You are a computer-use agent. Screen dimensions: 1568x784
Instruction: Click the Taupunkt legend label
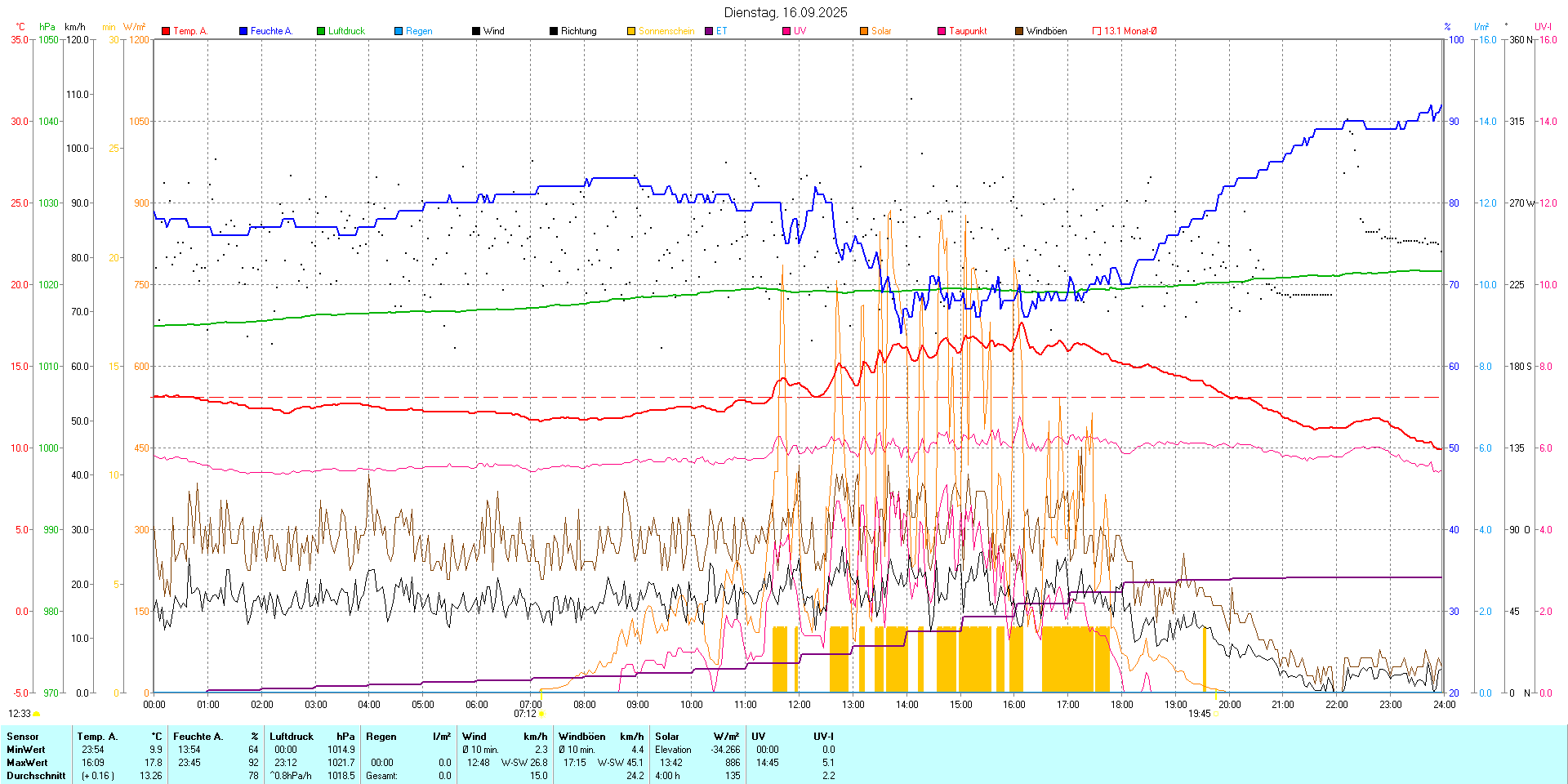[968, 31]
